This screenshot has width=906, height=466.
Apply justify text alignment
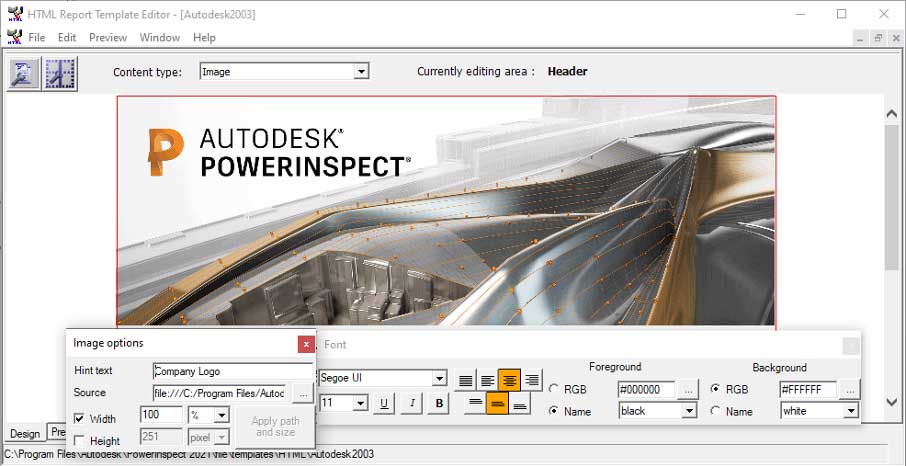[x=465, y=380]
